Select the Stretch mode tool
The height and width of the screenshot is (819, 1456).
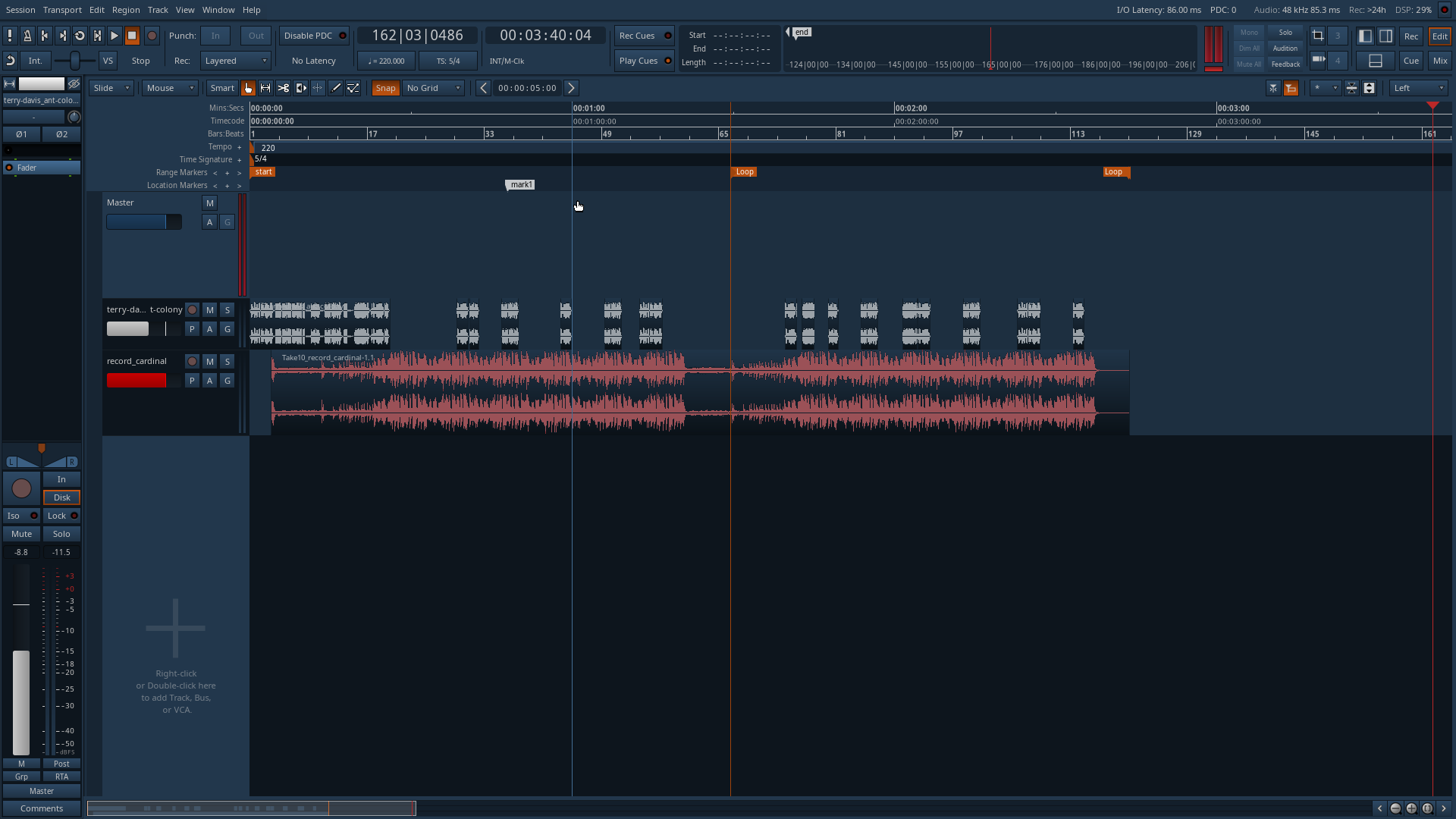point(300,88)
